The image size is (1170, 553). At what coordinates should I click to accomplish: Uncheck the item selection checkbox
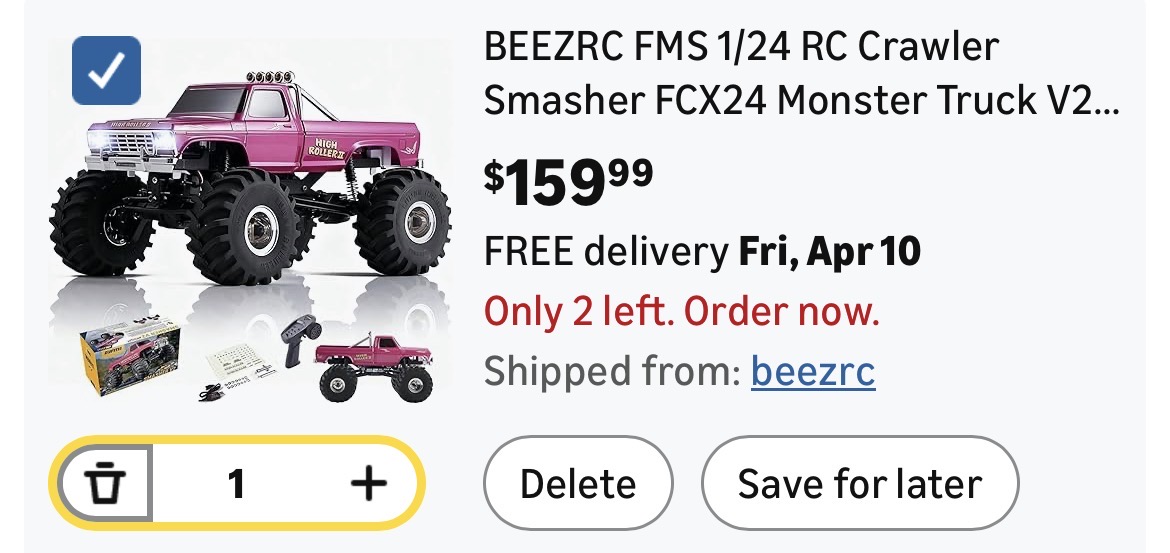(106, 71)
